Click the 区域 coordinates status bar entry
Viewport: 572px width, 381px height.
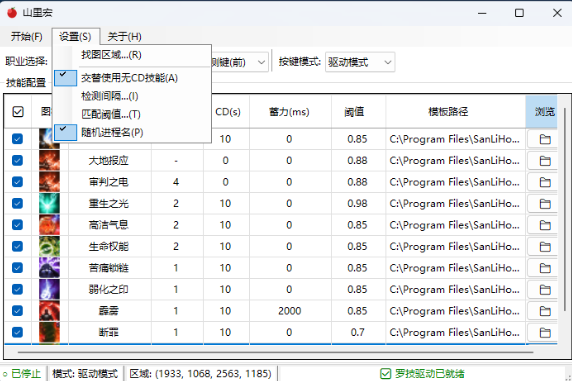click(x=201, y=374)
